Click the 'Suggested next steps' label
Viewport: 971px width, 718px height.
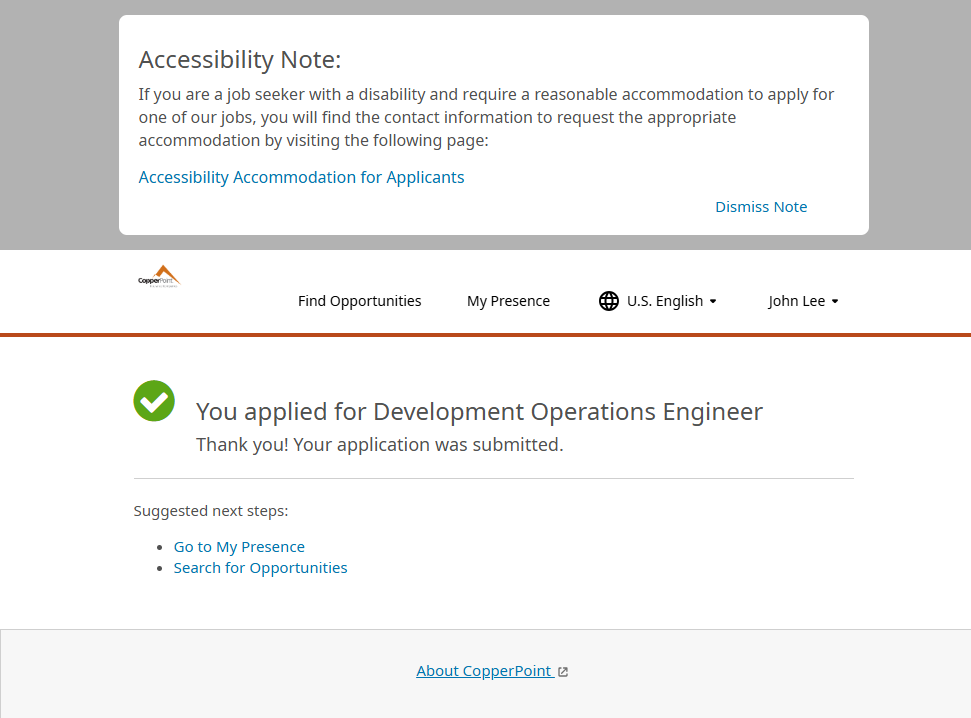point(211,511)
